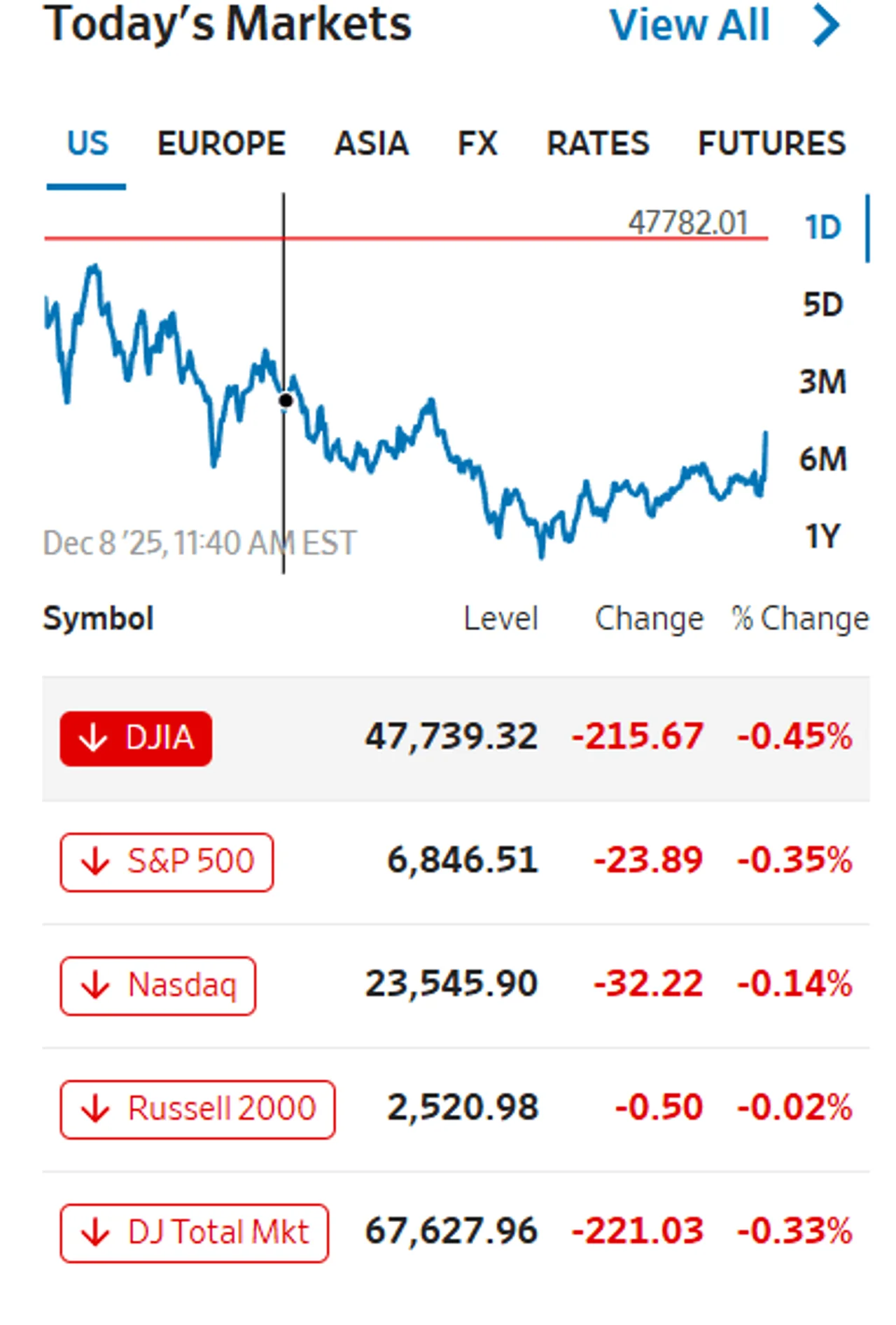The height and width of the screenshot is (1325, 896).
Task: Select the 5D chart range
Action: 822,305
